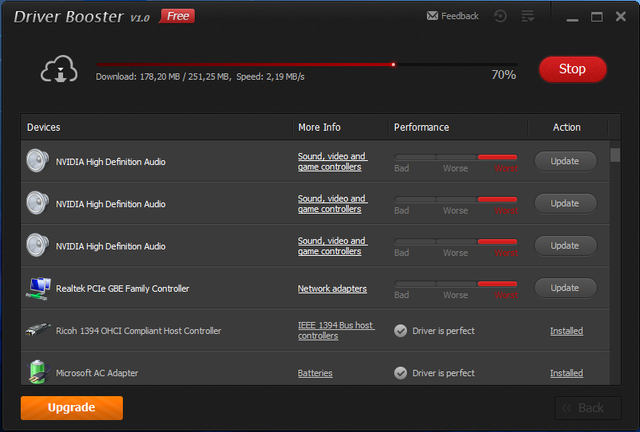
Task: Click the Realtek network adapter icon
Action: [38, 288]
